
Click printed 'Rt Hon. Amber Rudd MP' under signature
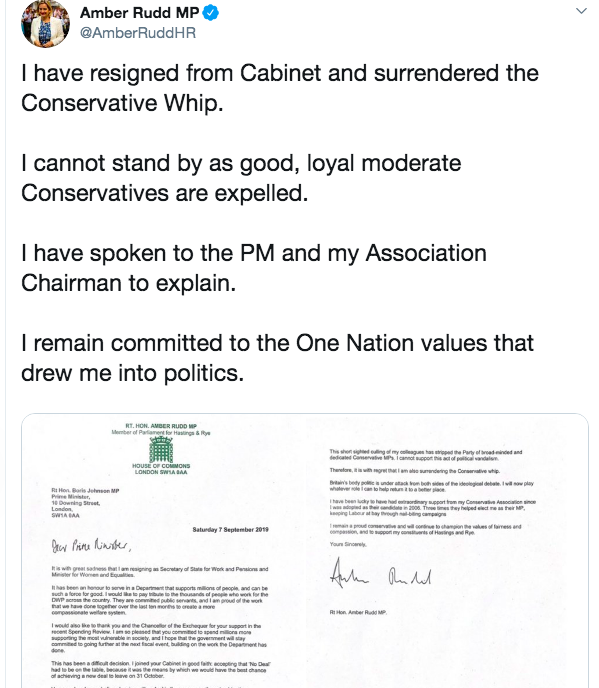pos(358,612)
